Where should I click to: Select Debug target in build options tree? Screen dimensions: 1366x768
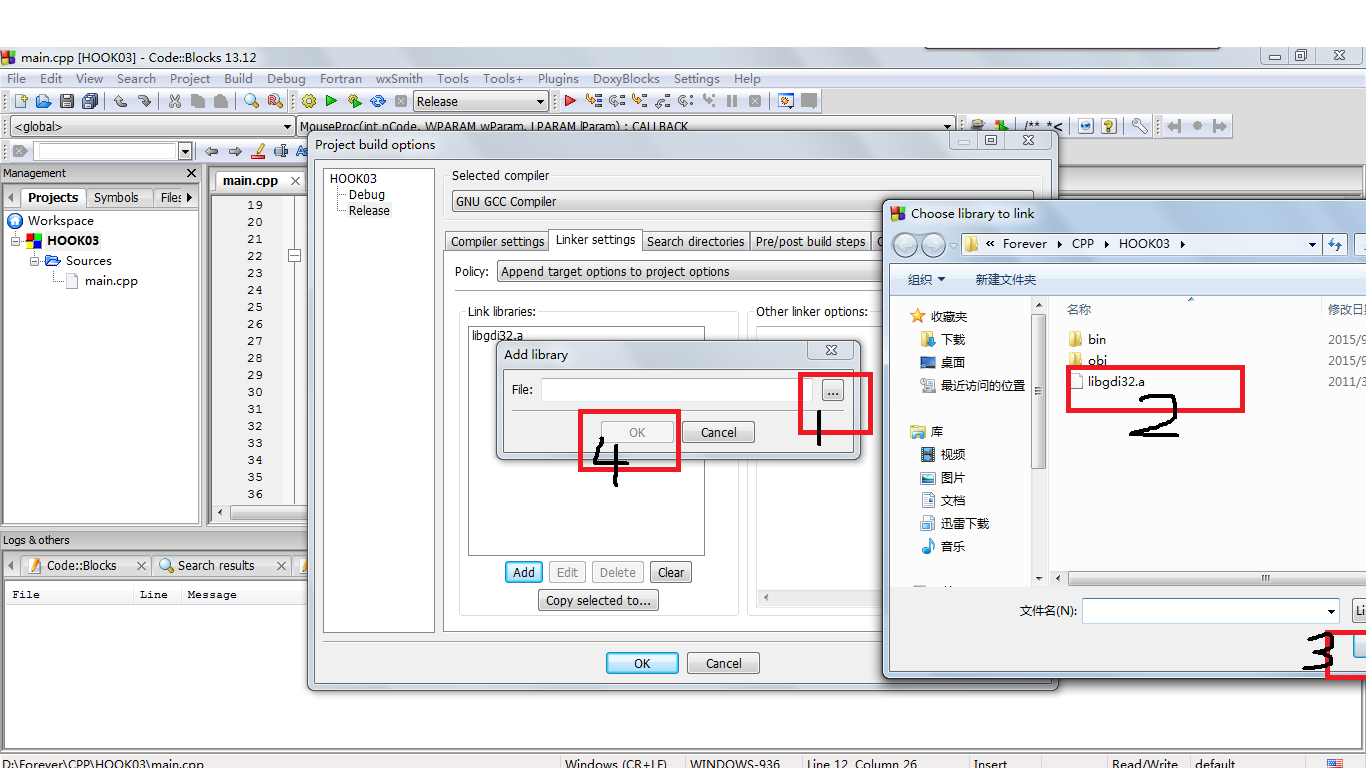coord(366,195)
